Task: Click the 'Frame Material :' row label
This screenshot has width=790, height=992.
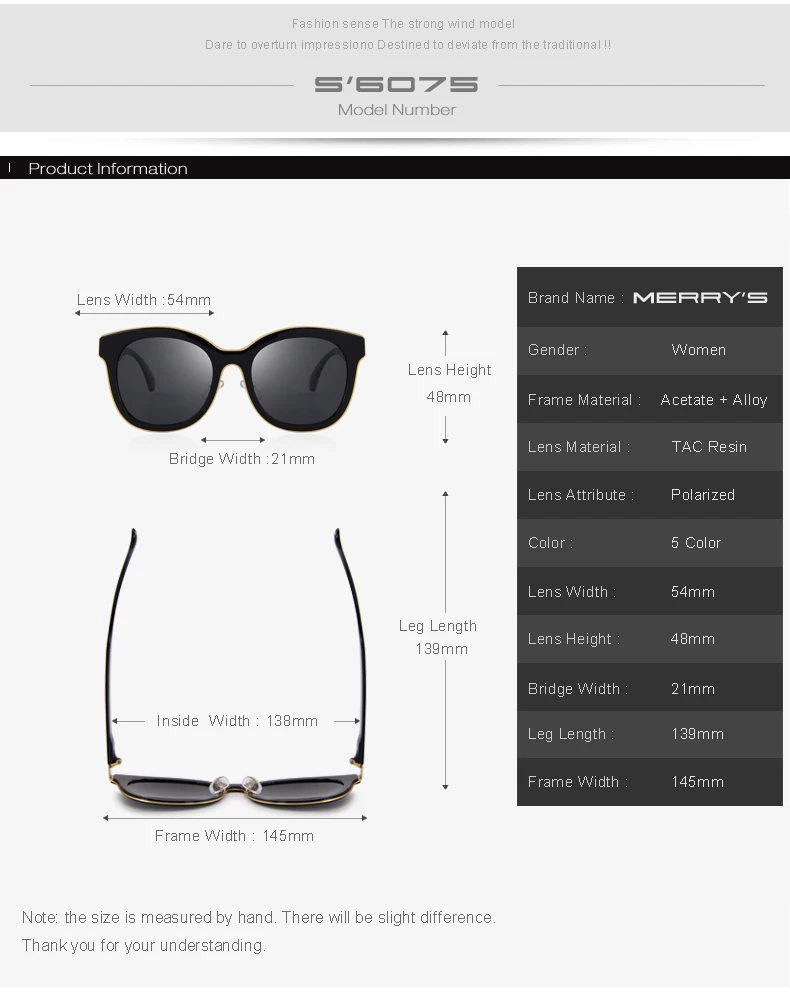Action: tap(584, 400)
